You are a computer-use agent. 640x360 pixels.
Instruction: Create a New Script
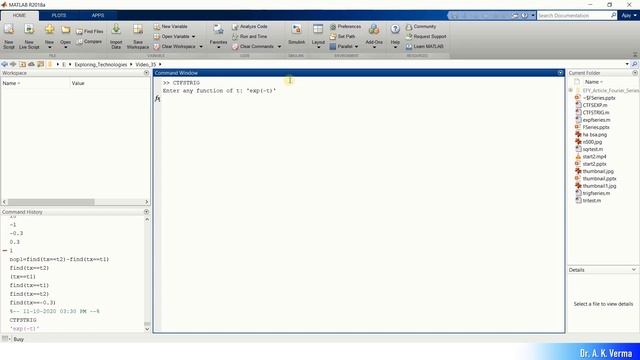click(x=9, y=36)
